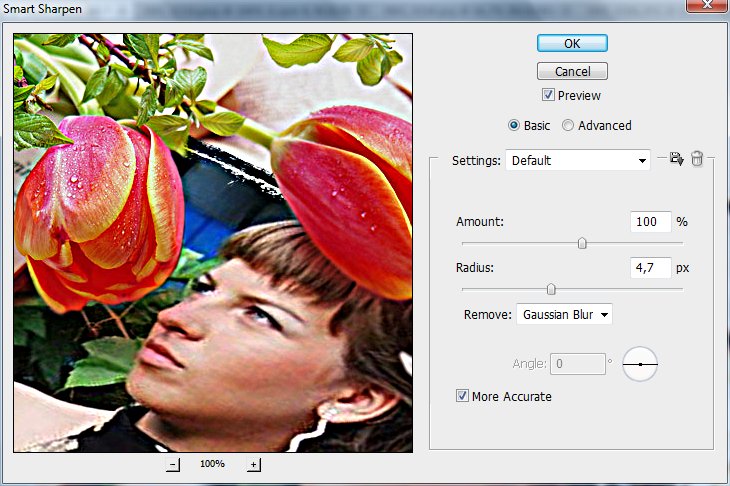The height and width of the screenshot is (486, 730).
Task: Click the Radius slider handle
Action: 551,289
